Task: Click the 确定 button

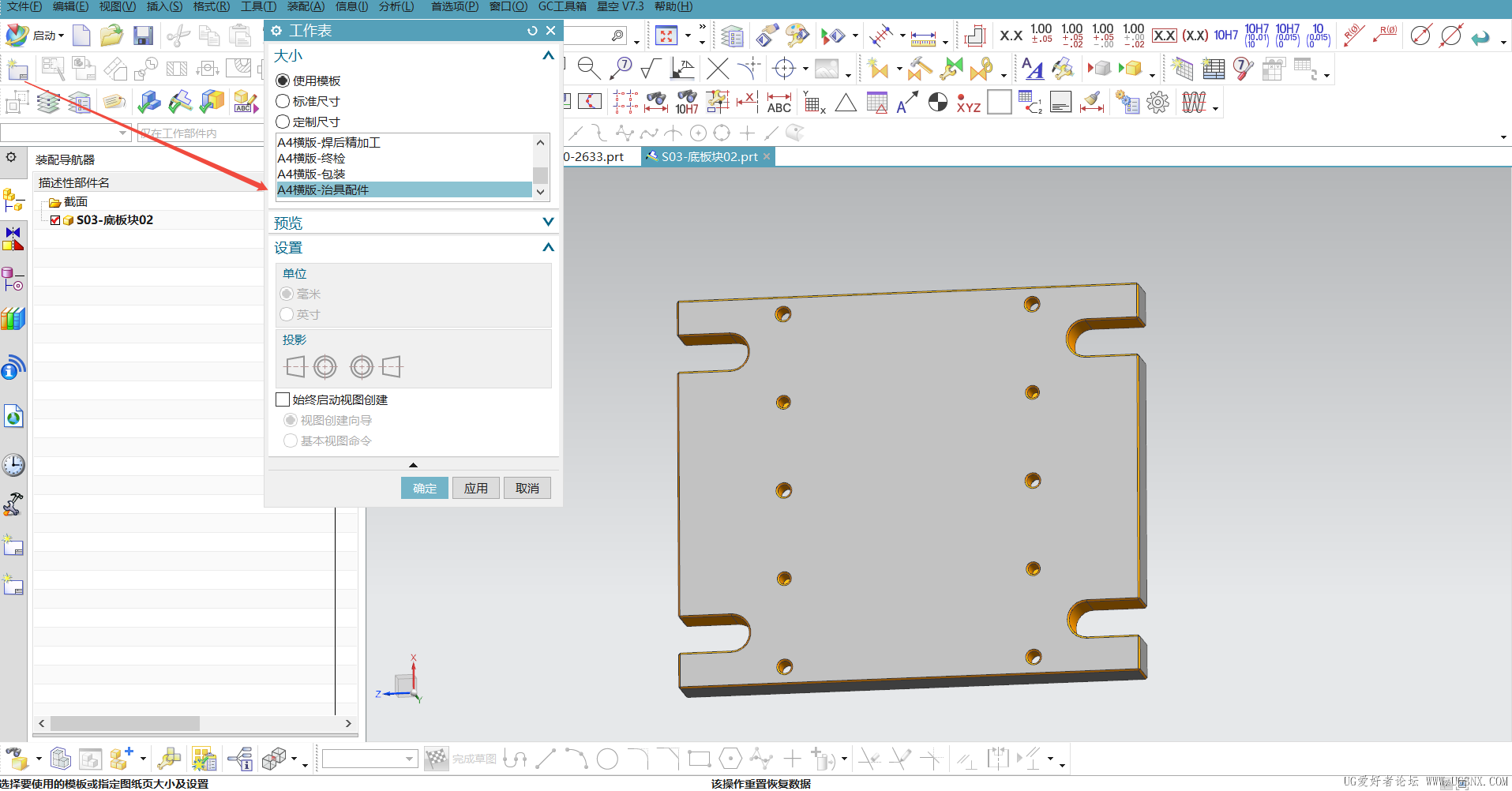Action: click(425, 488)
